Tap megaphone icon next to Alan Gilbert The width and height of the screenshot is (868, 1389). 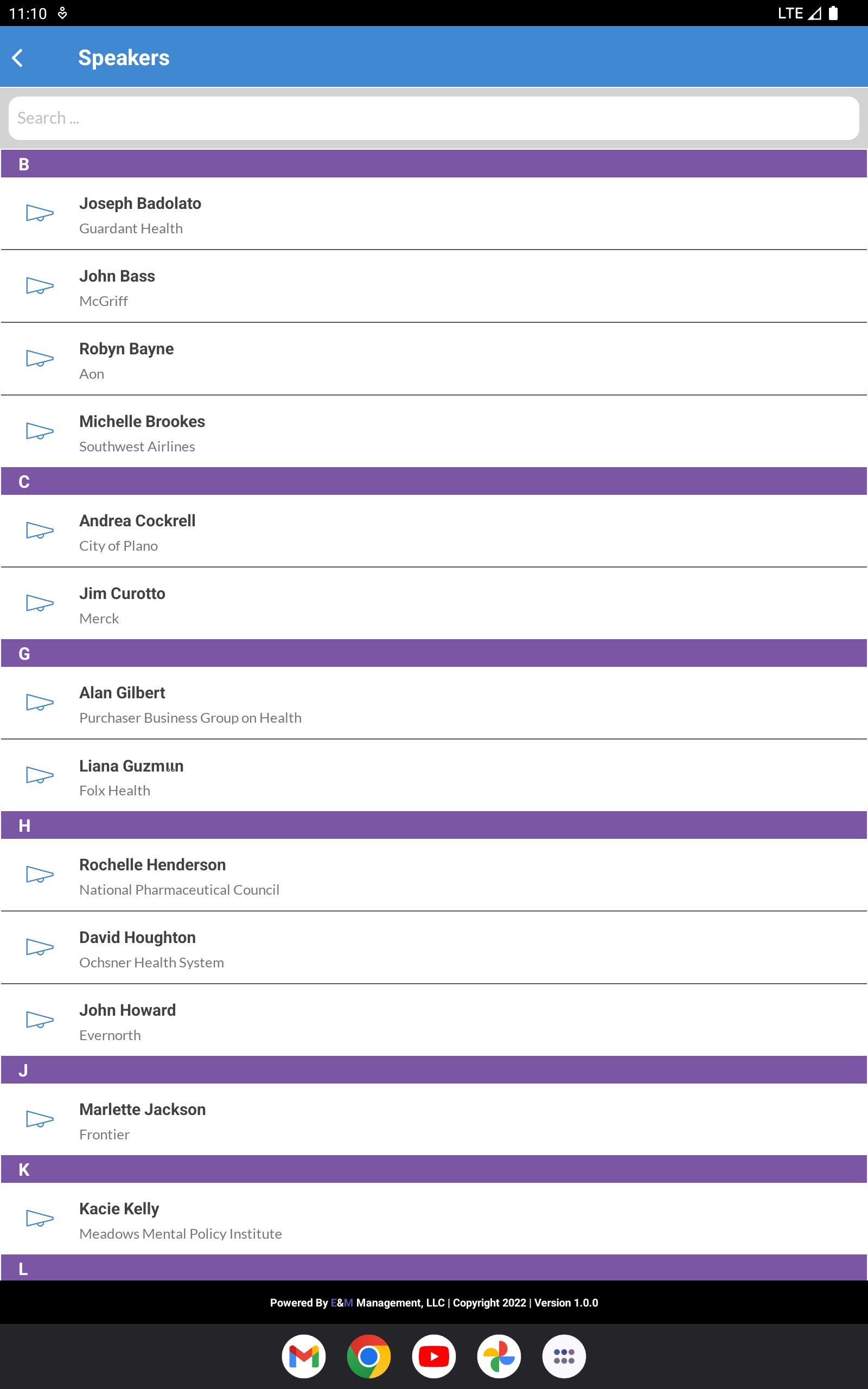point(40,703)
